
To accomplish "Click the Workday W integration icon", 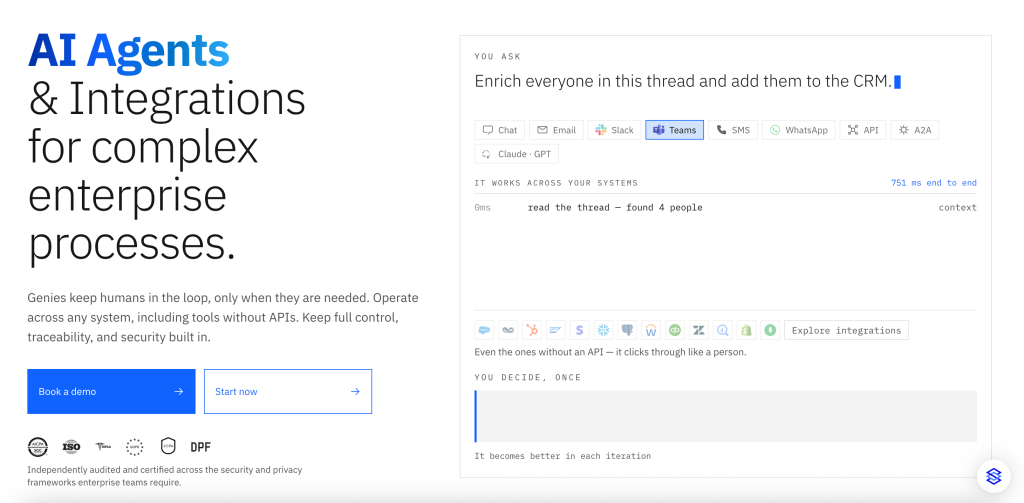I will [651, 330].
